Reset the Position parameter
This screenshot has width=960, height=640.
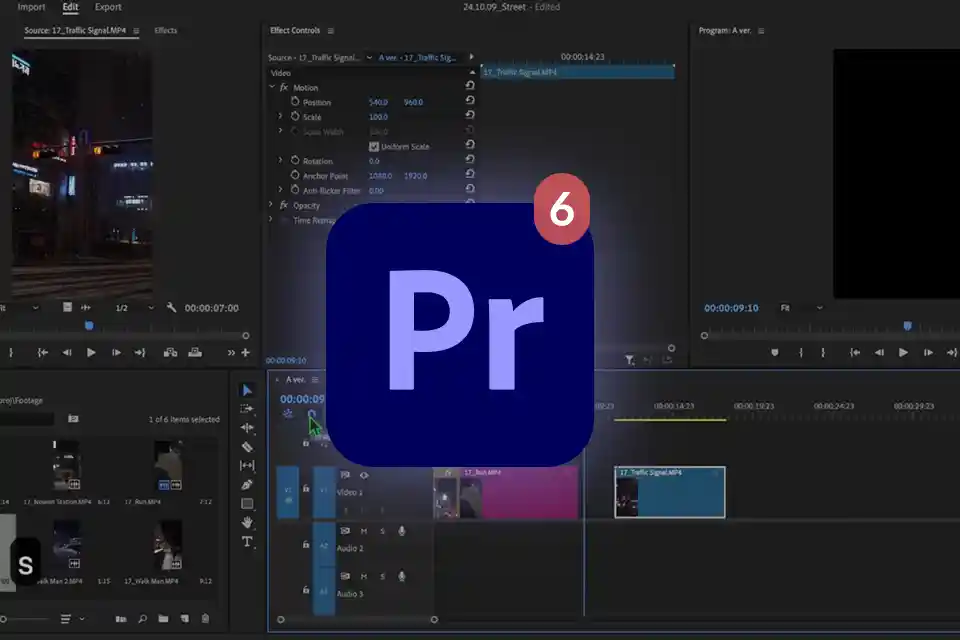(470, 100)
